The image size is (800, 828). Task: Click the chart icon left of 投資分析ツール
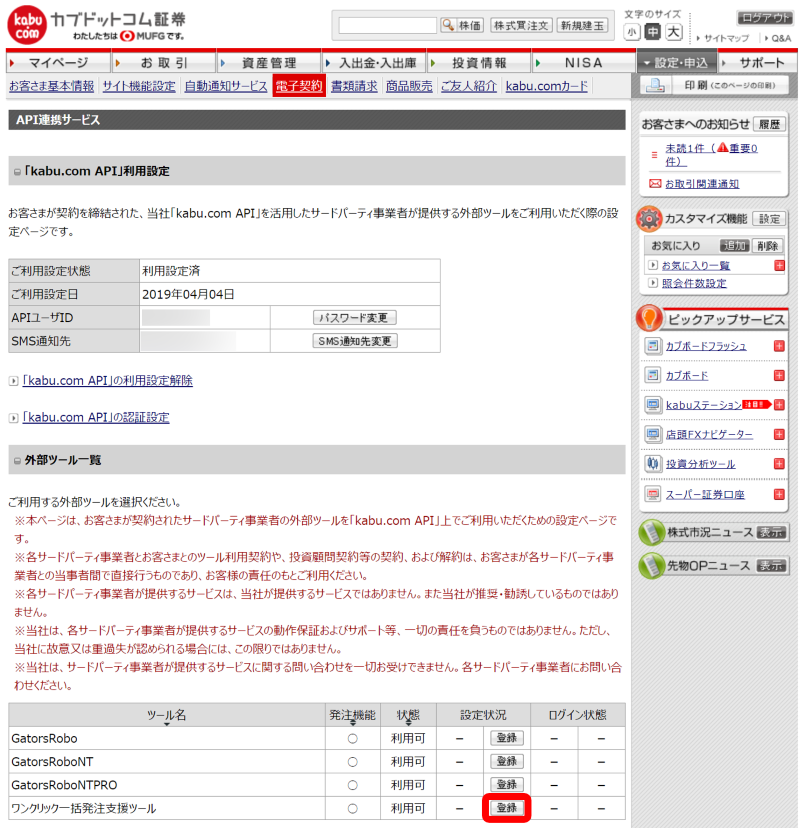653,464
